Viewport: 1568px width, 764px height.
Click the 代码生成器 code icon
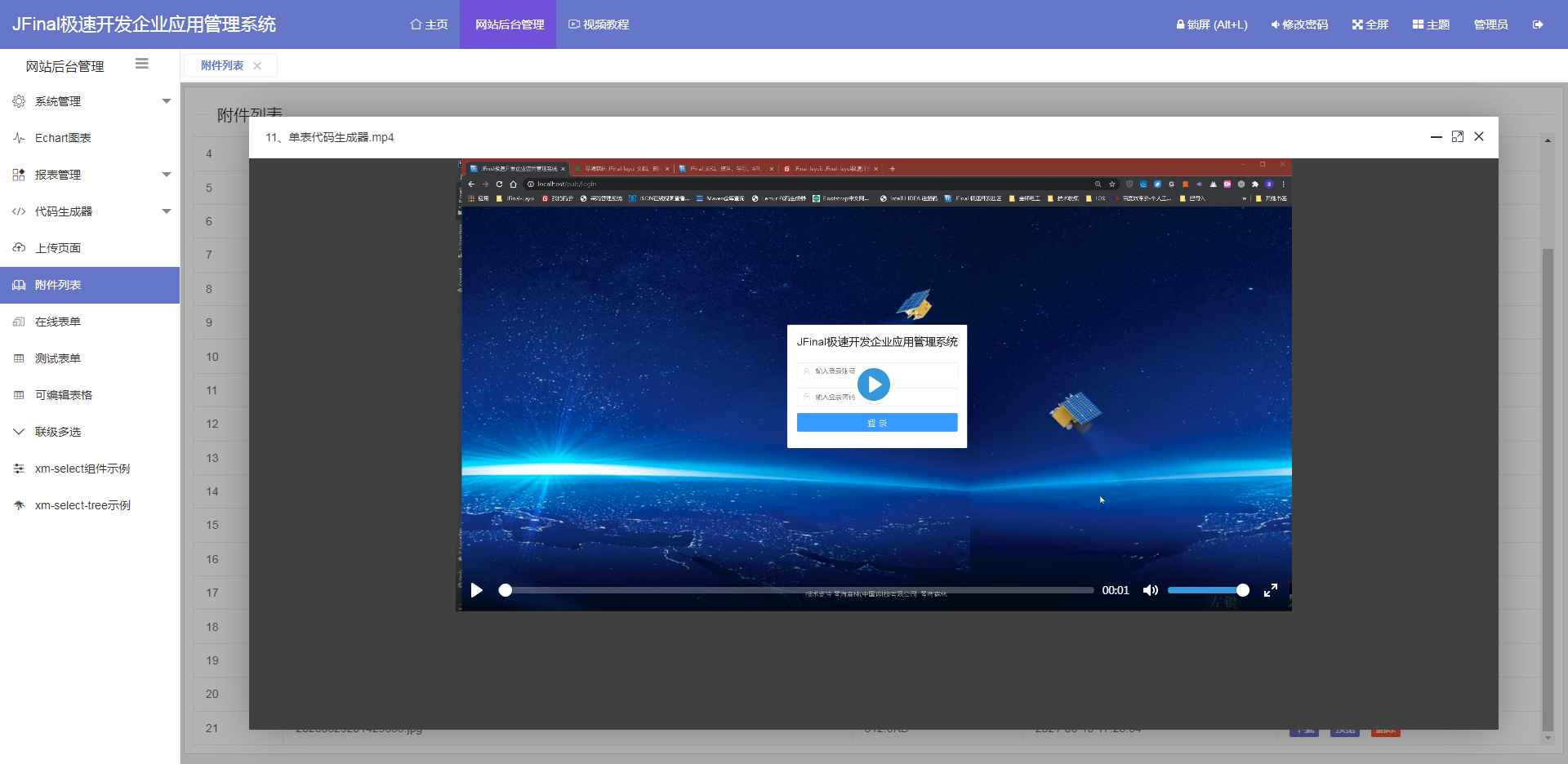coord(19,211)
